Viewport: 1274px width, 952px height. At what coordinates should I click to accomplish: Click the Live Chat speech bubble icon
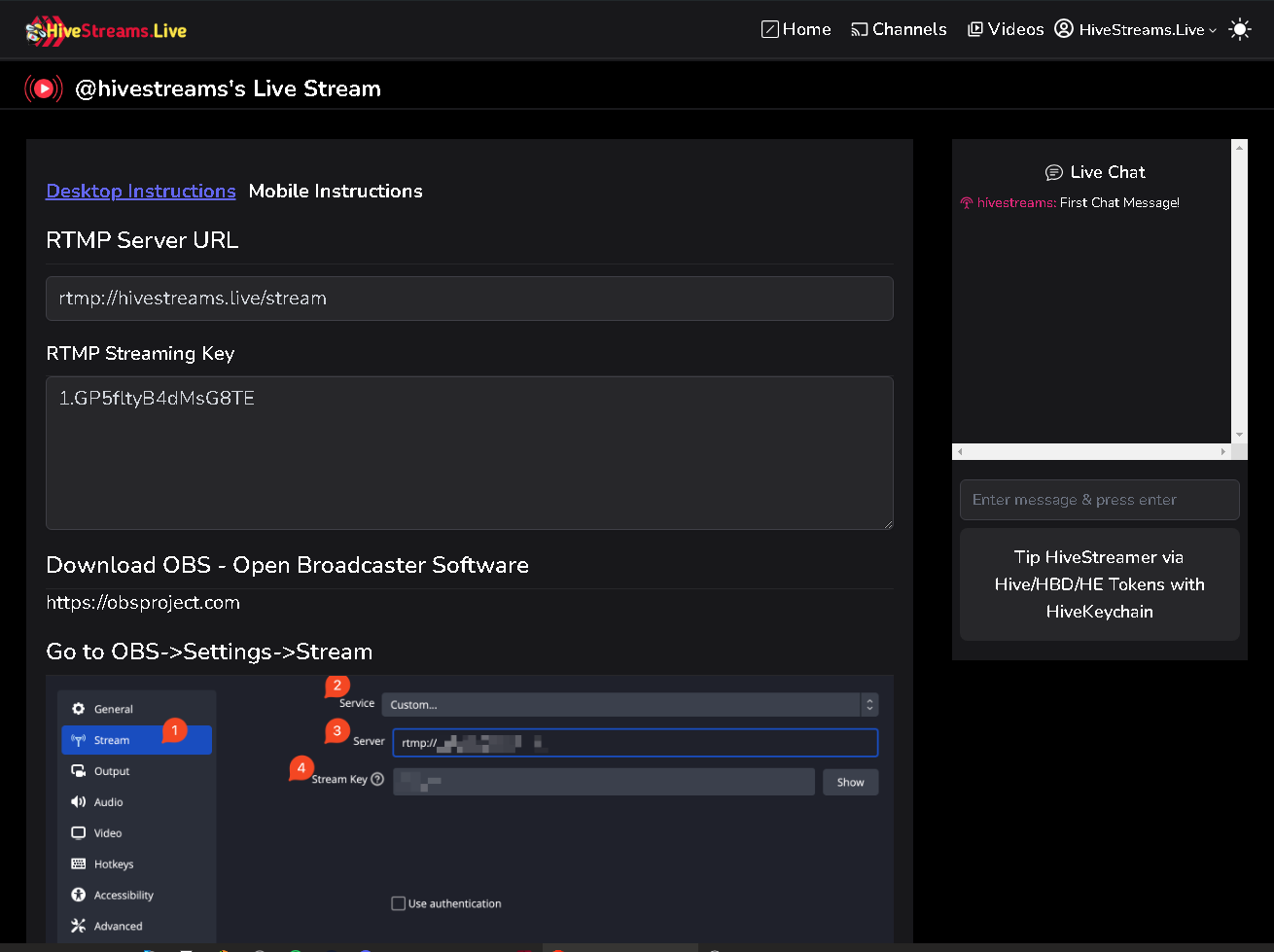1053,172
